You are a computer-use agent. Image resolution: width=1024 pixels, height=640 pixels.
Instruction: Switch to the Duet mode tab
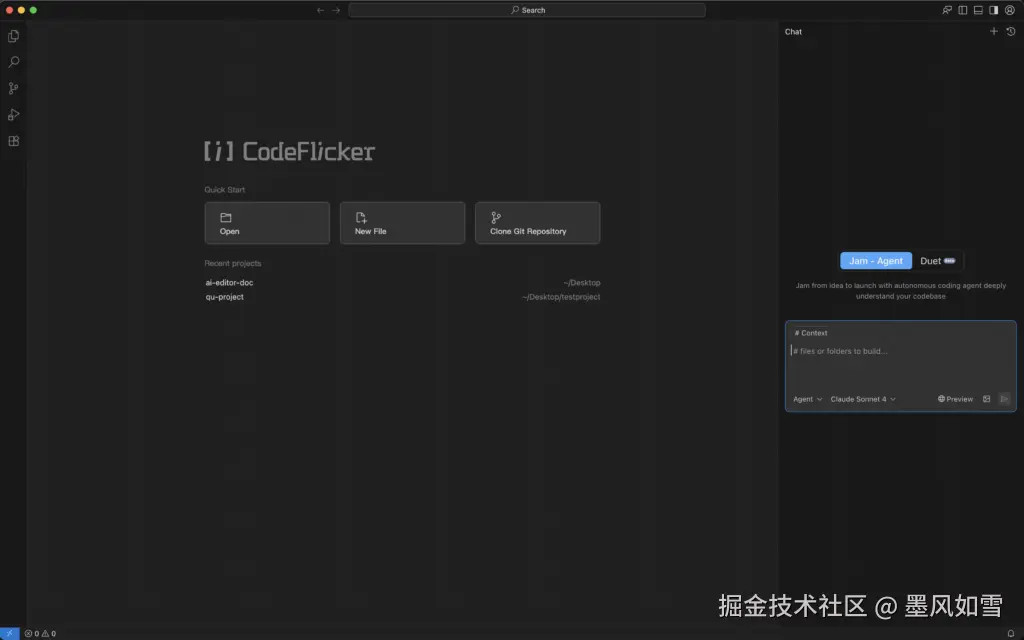pos(937,261)
